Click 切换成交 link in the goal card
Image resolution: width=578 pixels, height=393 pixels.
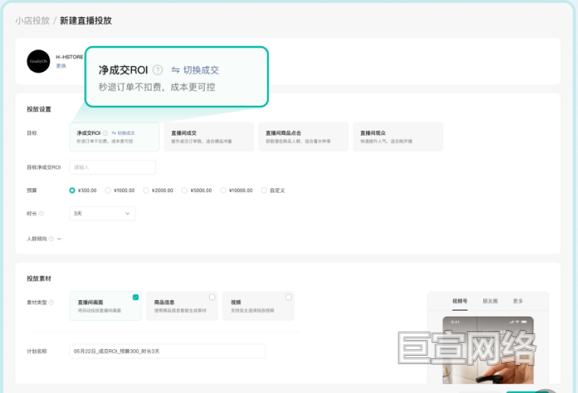[x=123, y=133]
